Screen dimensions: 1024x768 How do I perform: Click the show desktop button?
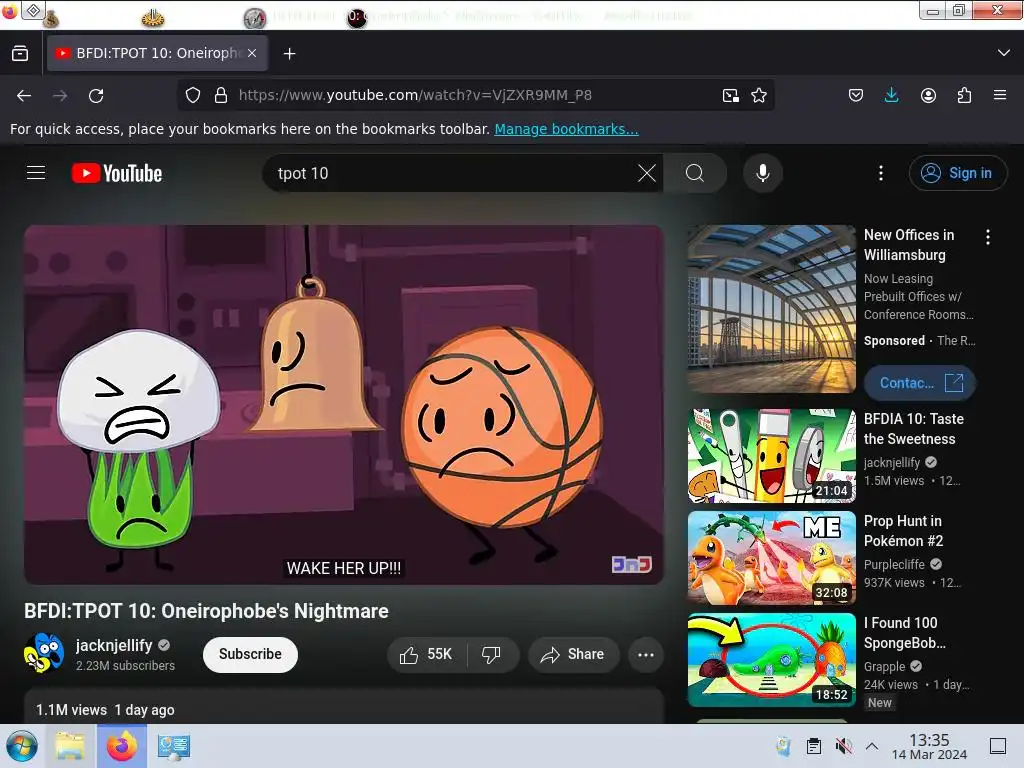998,746
